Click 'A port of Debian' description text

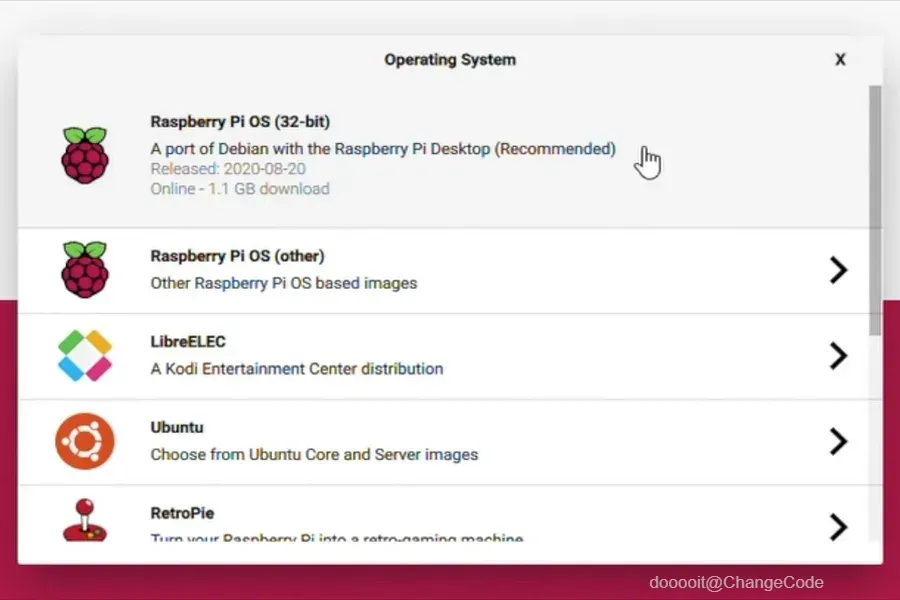tap(383, 149)
